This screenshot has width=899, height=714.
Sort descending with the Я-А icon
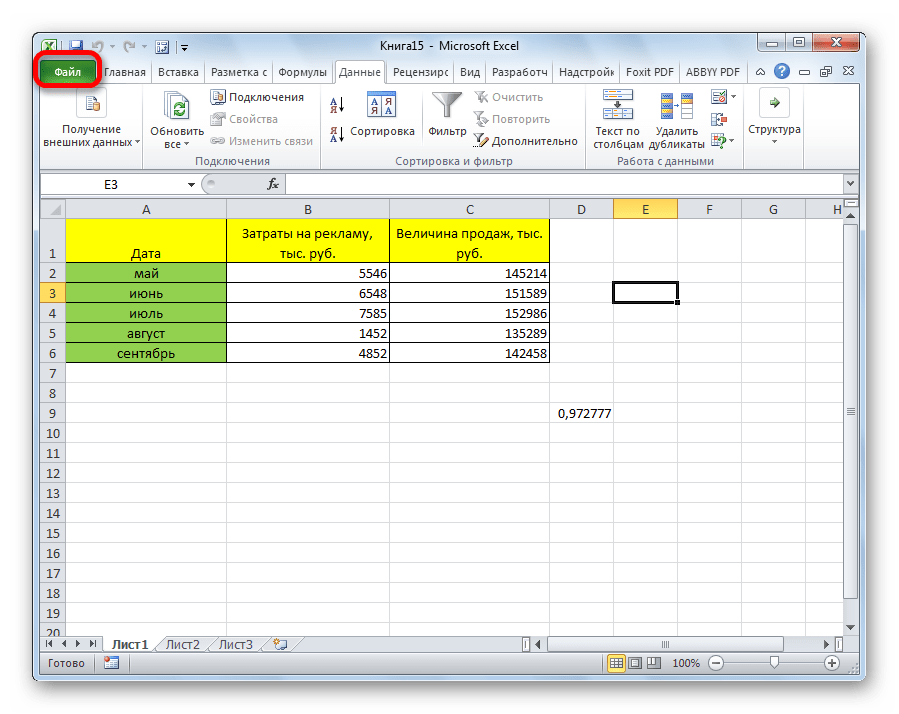336,131
